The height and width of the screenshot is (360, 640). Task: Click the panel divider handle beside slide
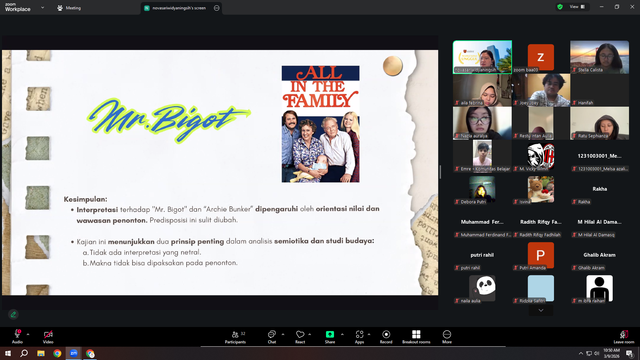[x=440, y=172]
